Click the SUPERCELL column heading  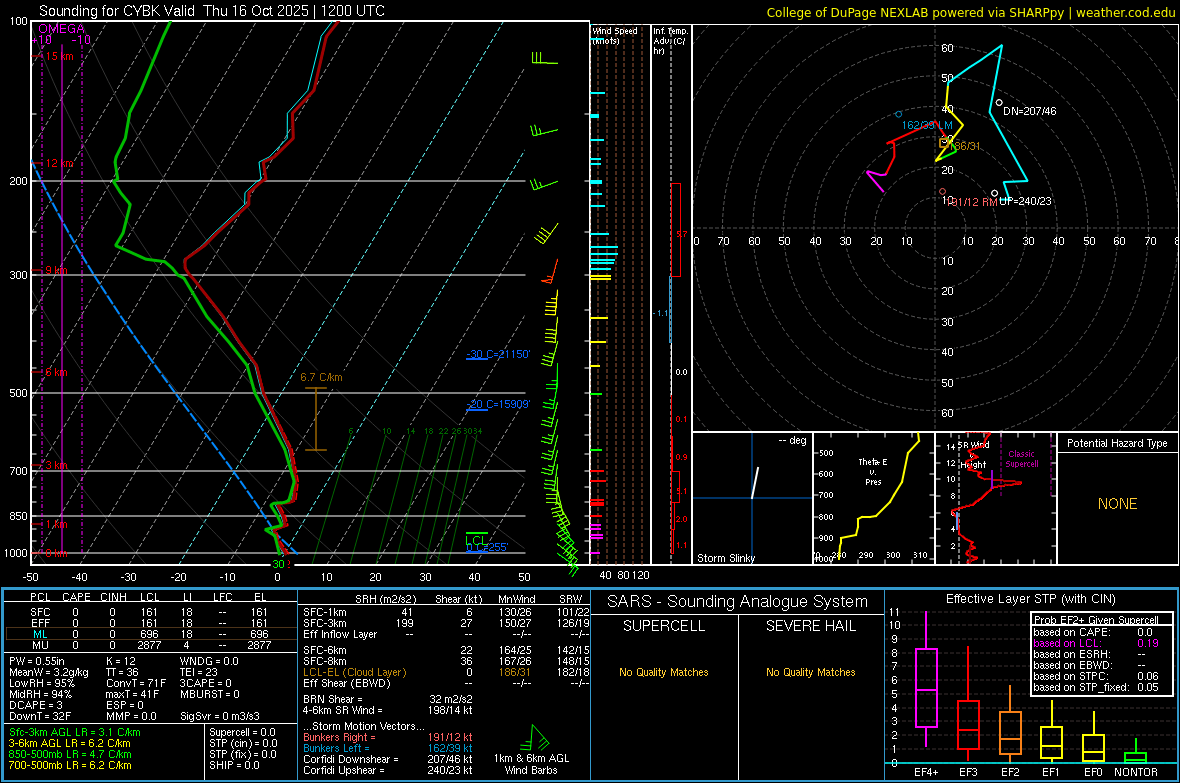click(664, 626)
